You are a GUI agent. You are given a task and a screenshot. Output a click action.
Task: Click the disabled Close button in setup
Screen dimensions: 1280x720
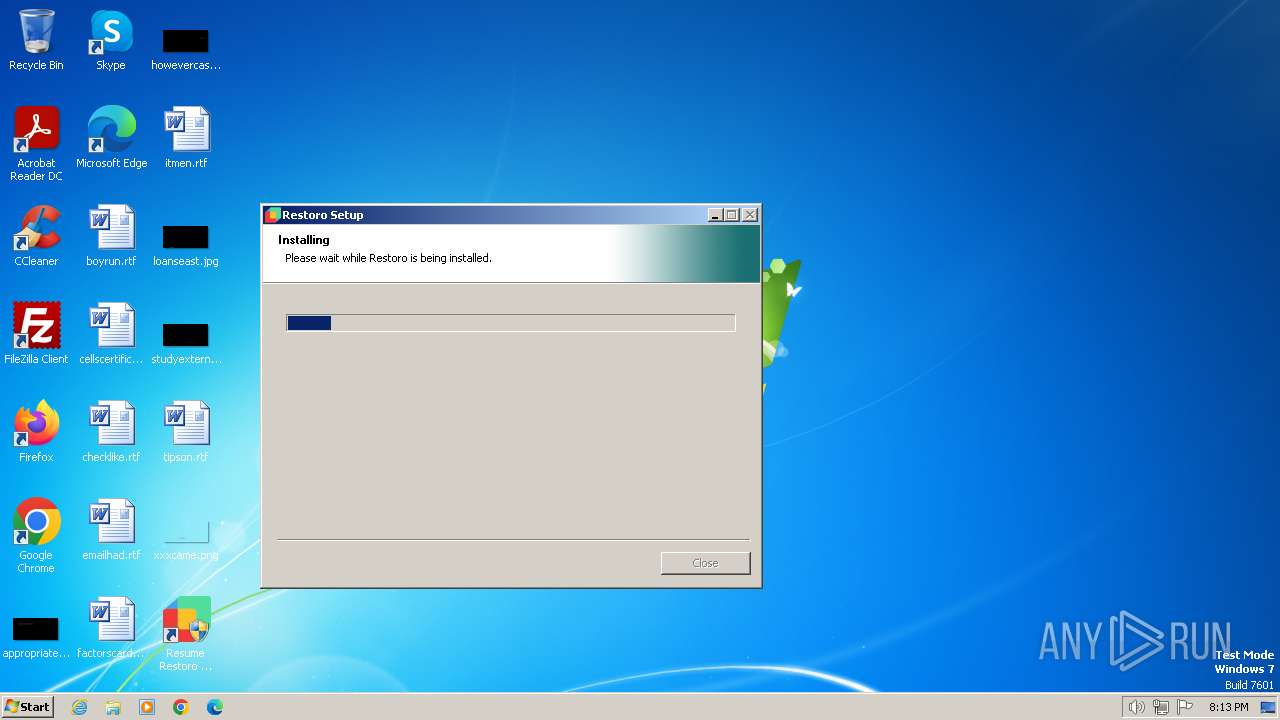[x=705, y=563]
